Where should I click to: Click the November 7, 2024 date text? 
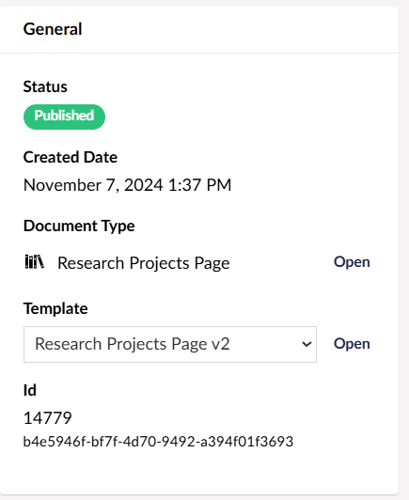point(93,185)
